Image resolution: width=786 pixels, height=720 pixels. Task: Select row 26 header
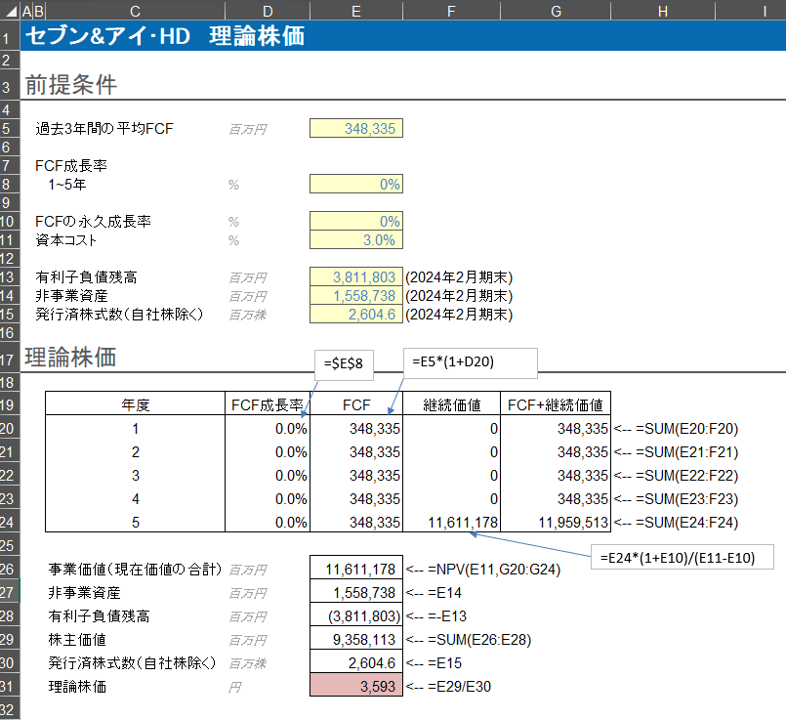coord(10,569)
